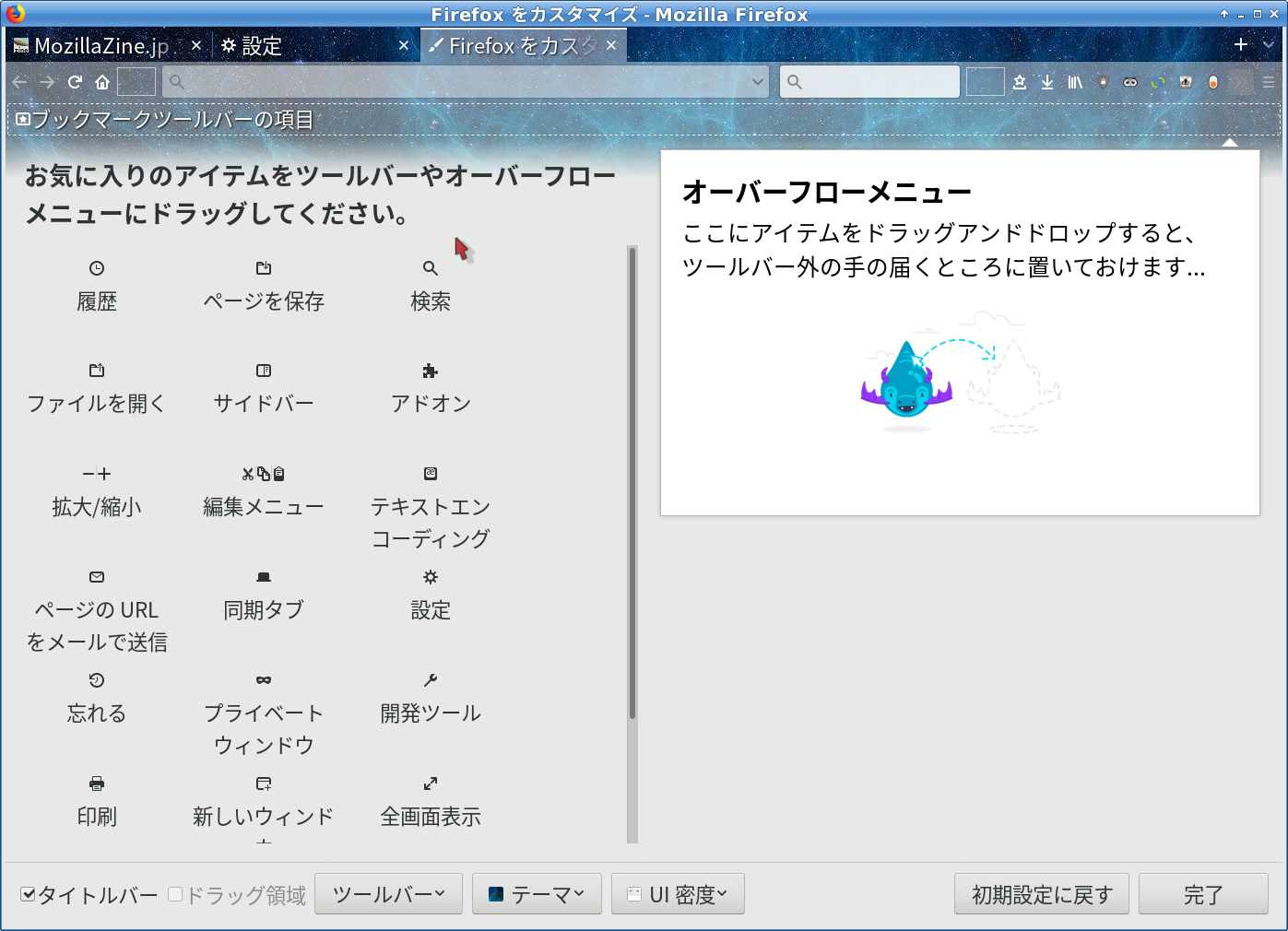Close the 設定 tab

(404, 45)
